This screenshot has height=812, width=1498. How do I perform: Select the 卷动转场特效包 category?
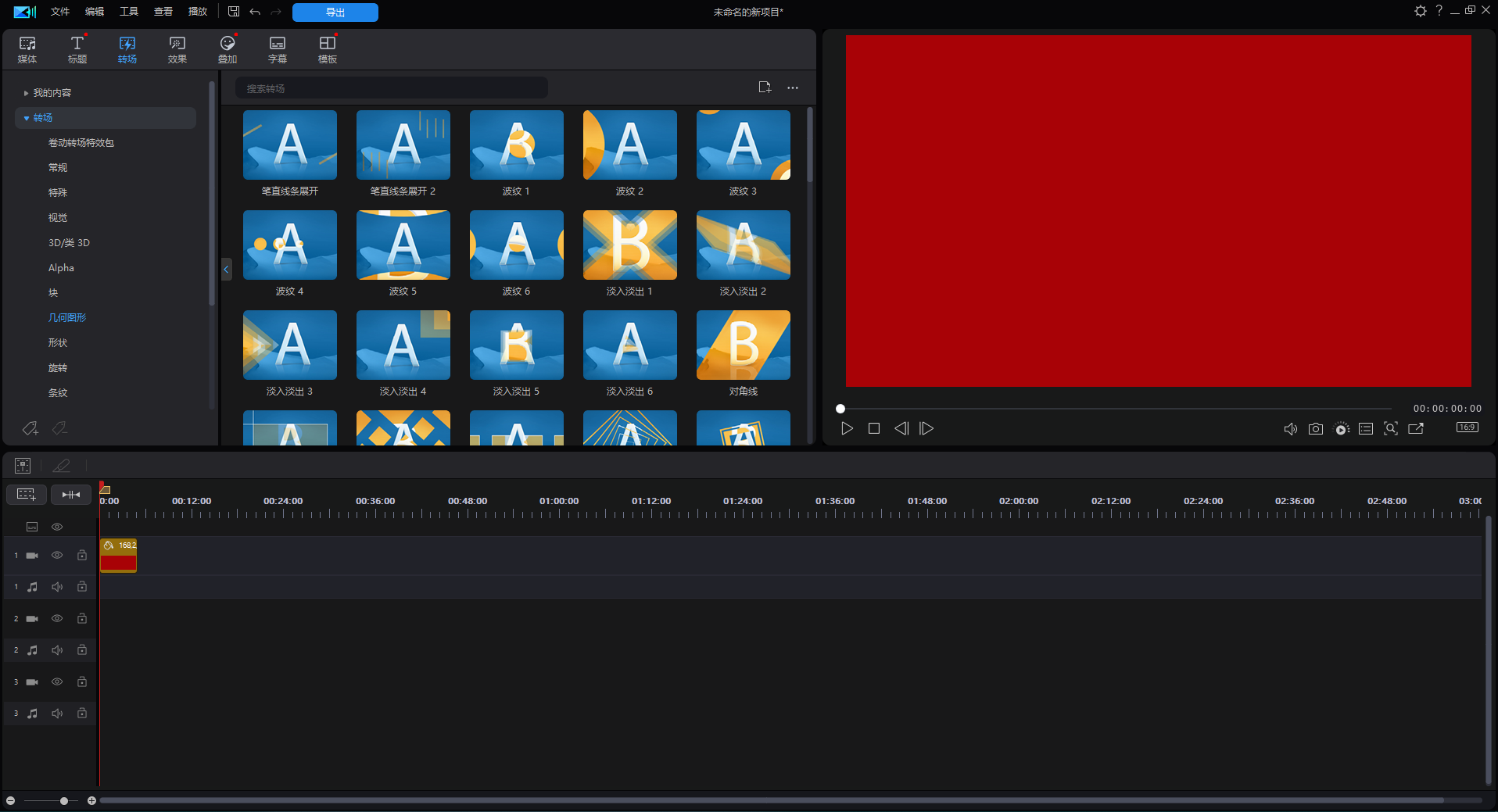(81, 143)
